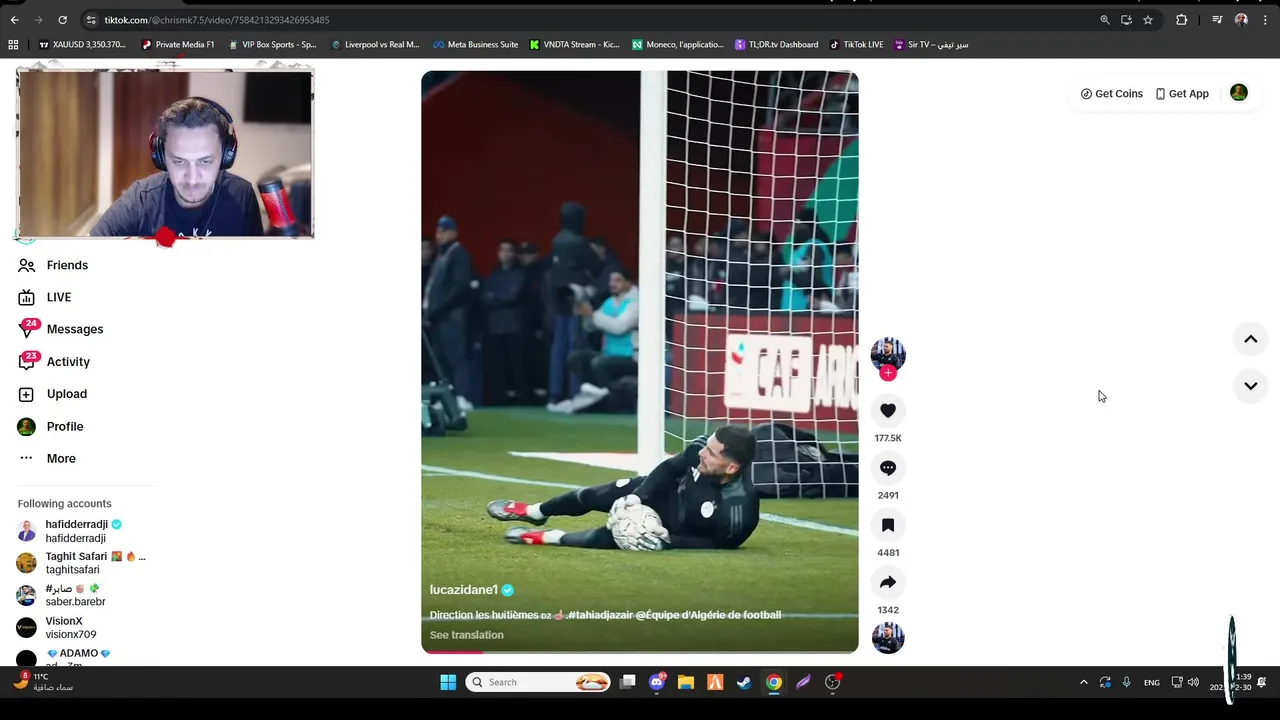Open lucazidane1 avatar beside the video

point(888,354)
